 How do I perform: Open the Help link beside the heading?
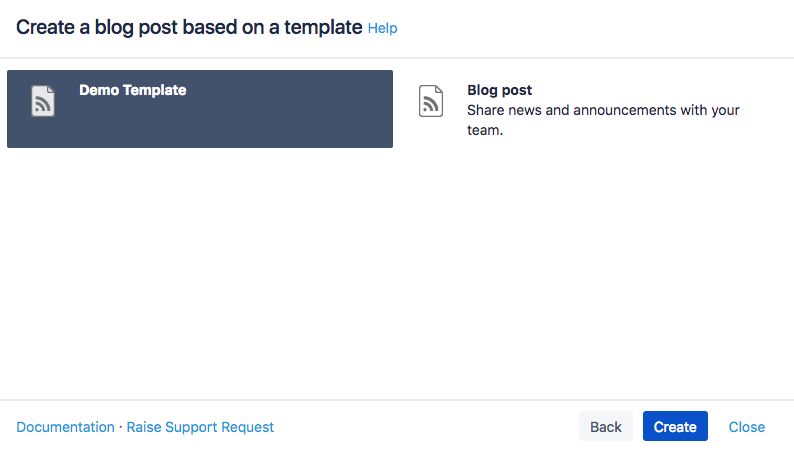[382, 28]
